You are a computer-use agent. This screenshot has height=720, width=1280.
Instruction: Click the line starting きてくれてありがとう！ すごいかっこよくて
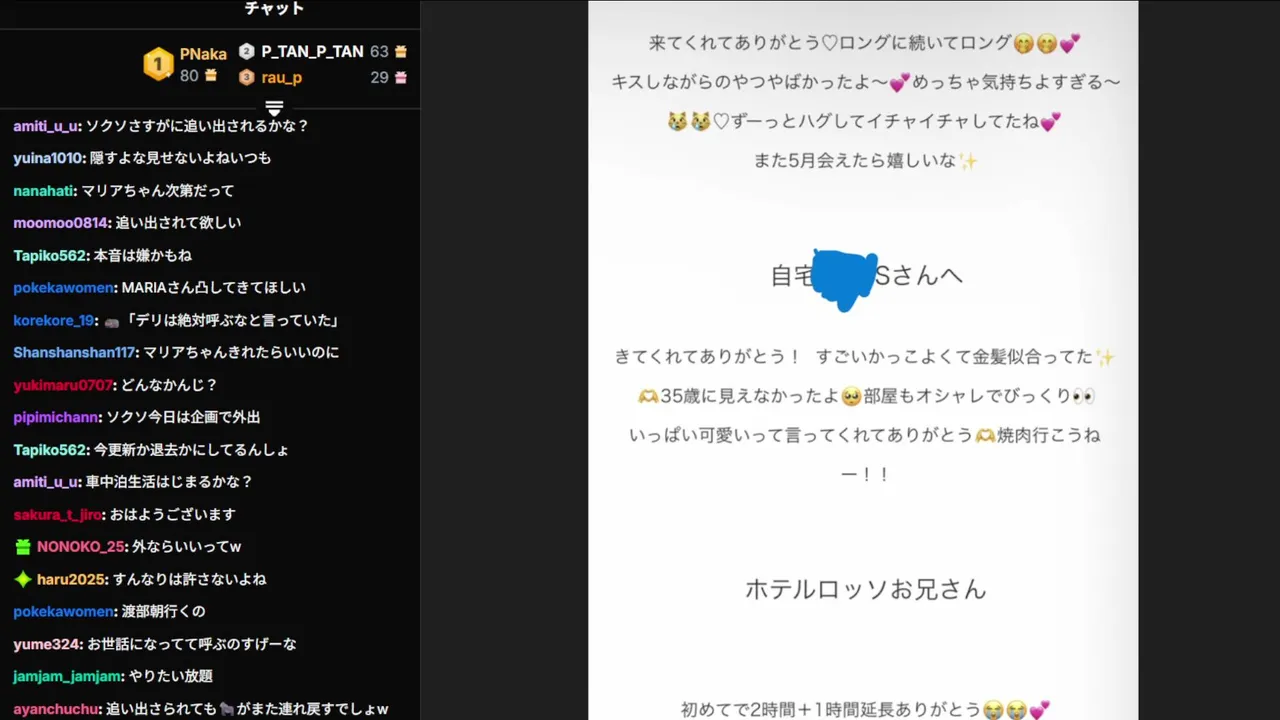[865, 357]
